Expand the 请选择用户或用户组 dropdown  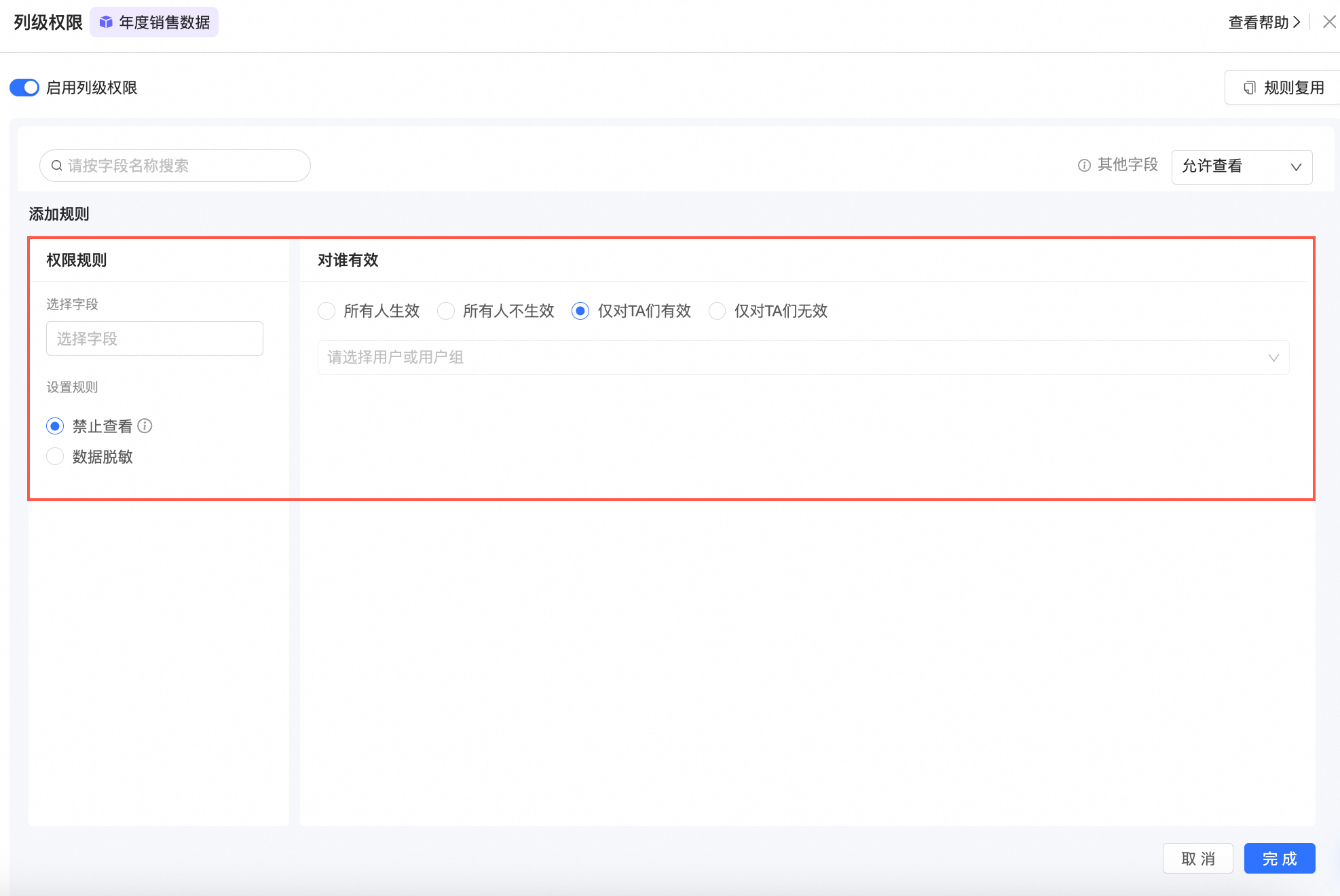803,357
